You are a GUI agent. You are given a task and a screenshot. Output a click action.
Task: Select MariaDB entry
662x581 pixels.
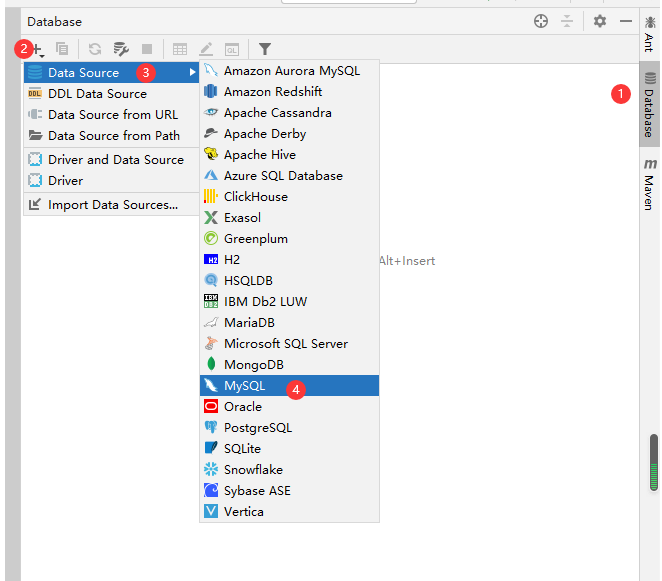click(289, 323)
